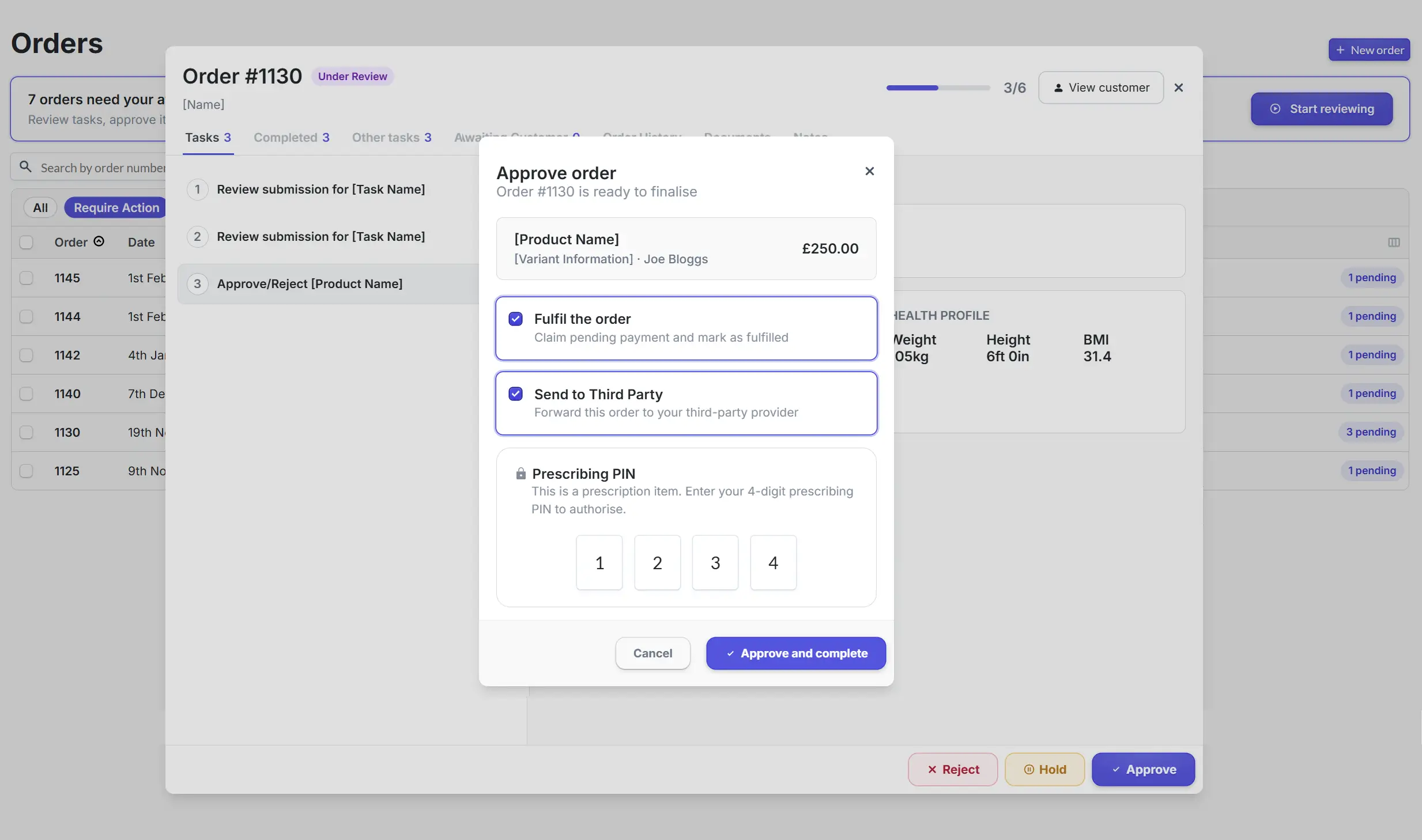Close the Approve order dialog
The width and height of the screenshot is (1422, 840).
coord(869,171)
